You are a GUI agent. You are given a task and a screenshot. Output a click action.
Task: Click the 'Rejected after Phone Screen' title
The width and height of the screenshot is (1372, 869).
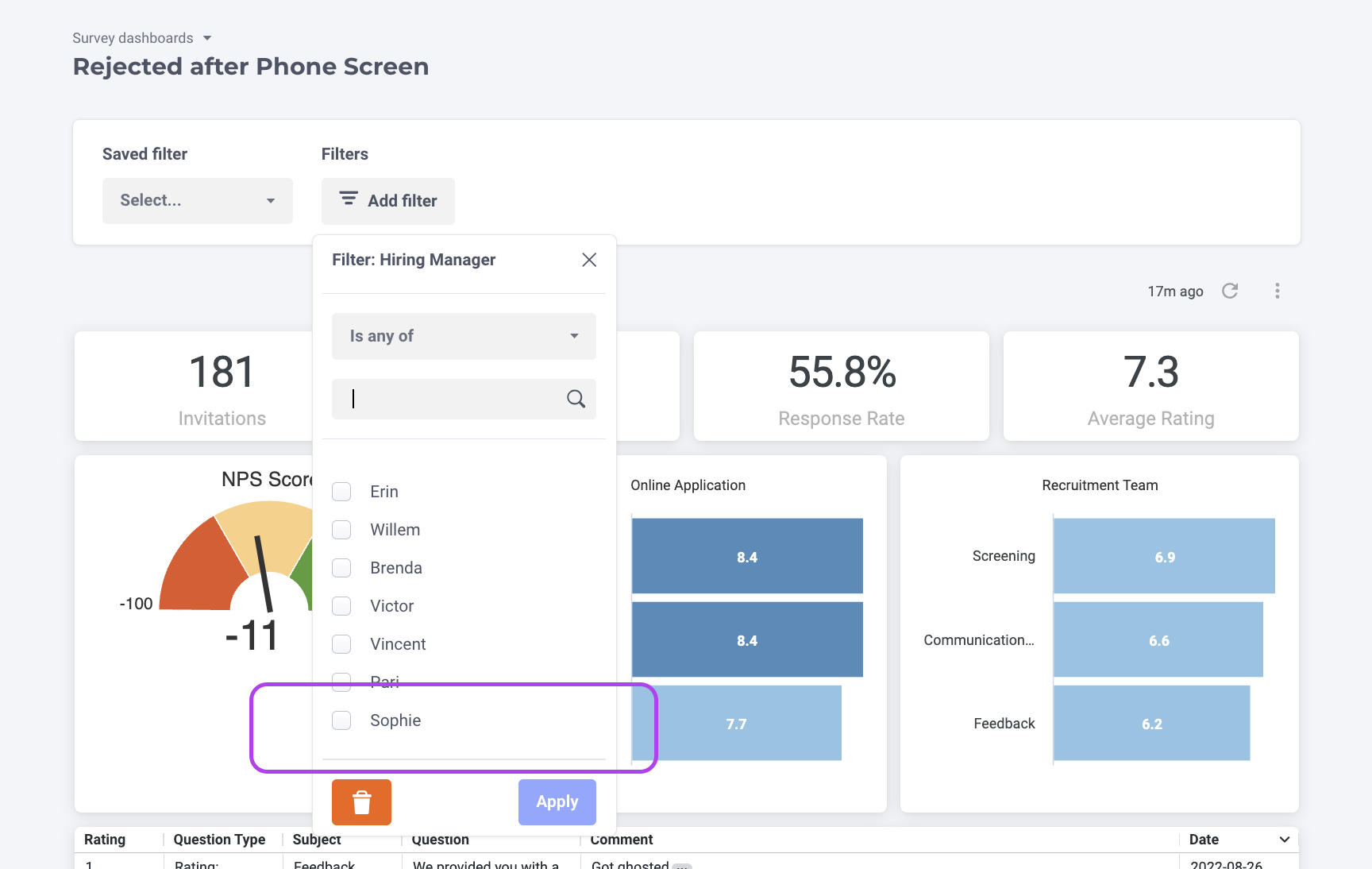251,67
